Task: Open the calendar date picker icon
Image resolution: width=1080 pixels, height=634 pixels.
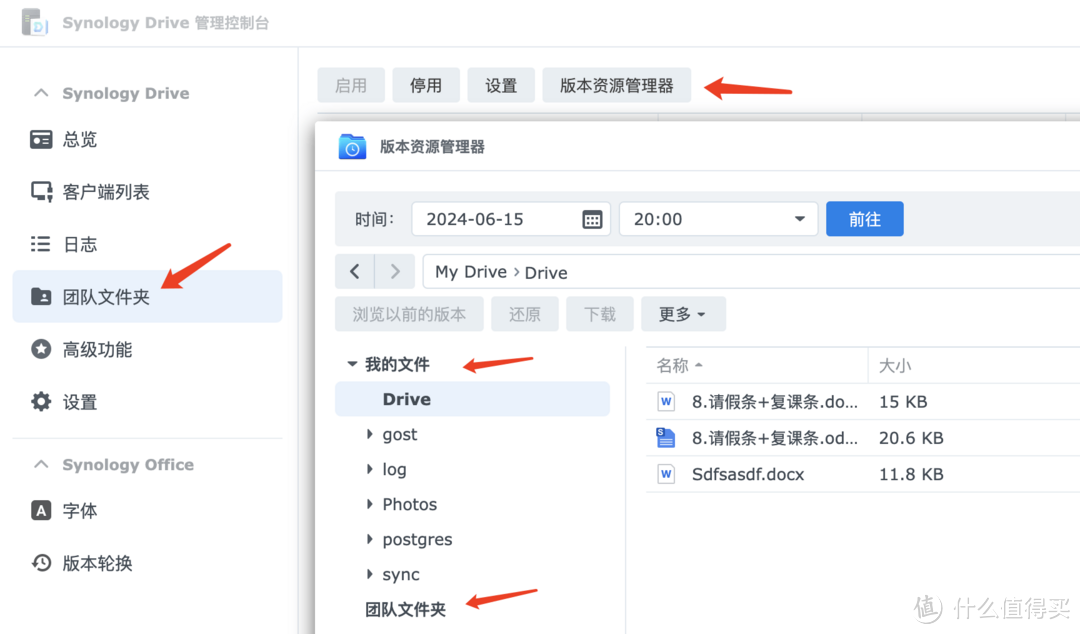Action: tap(592, 219)
